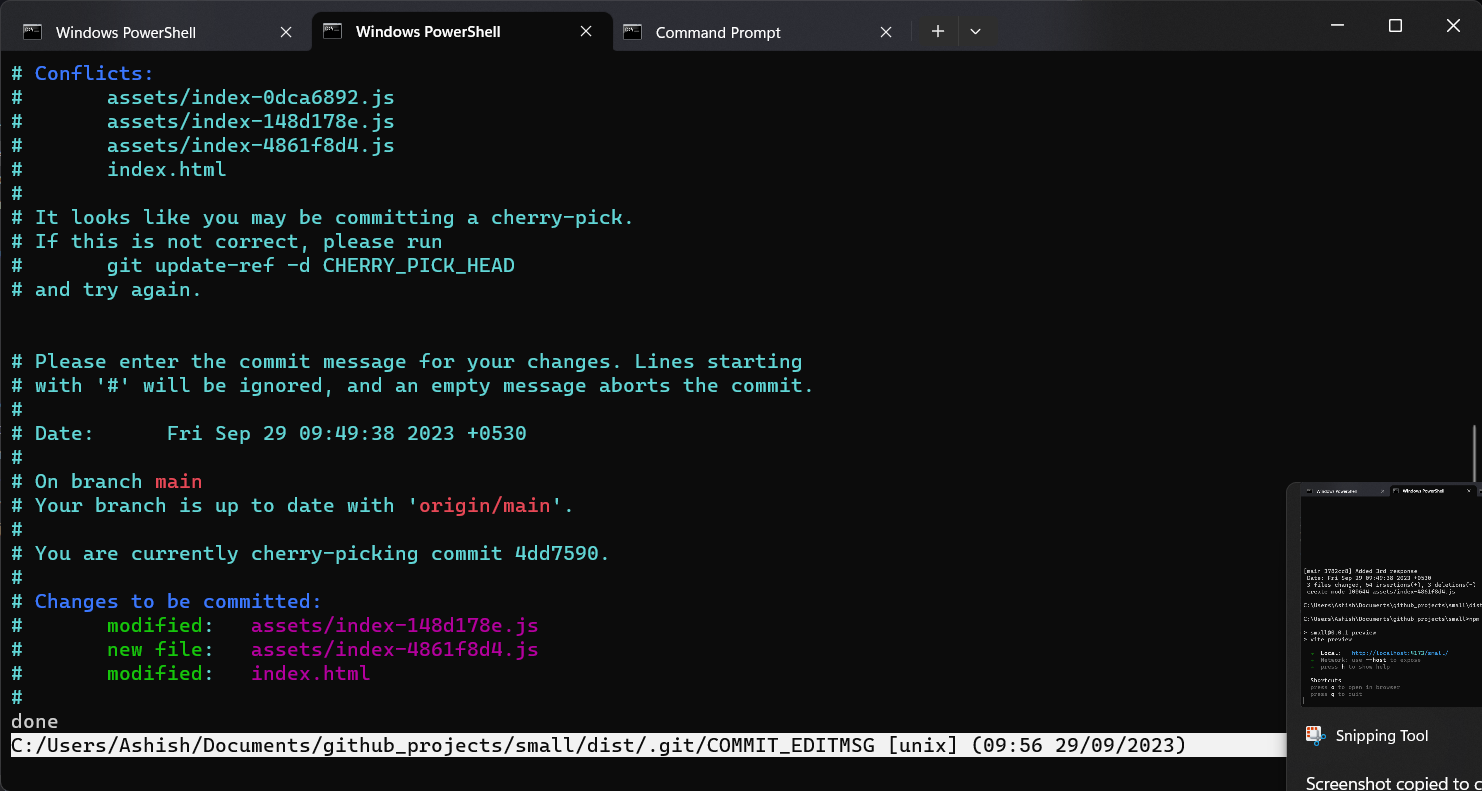Click the PowerShell icon on the leftmost tab
Screen dimensions: 1482x791
(x=33, y=31)
